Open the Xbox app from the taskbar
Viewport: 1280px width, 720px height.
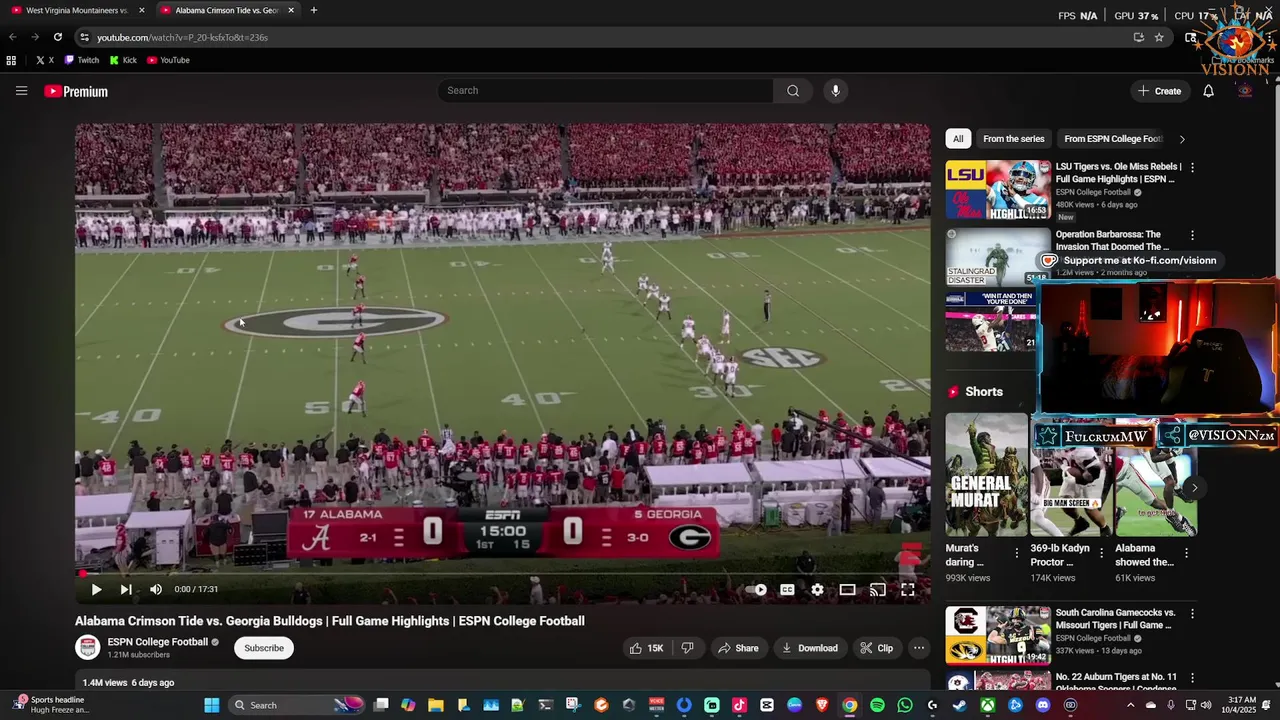coord(988,705)
